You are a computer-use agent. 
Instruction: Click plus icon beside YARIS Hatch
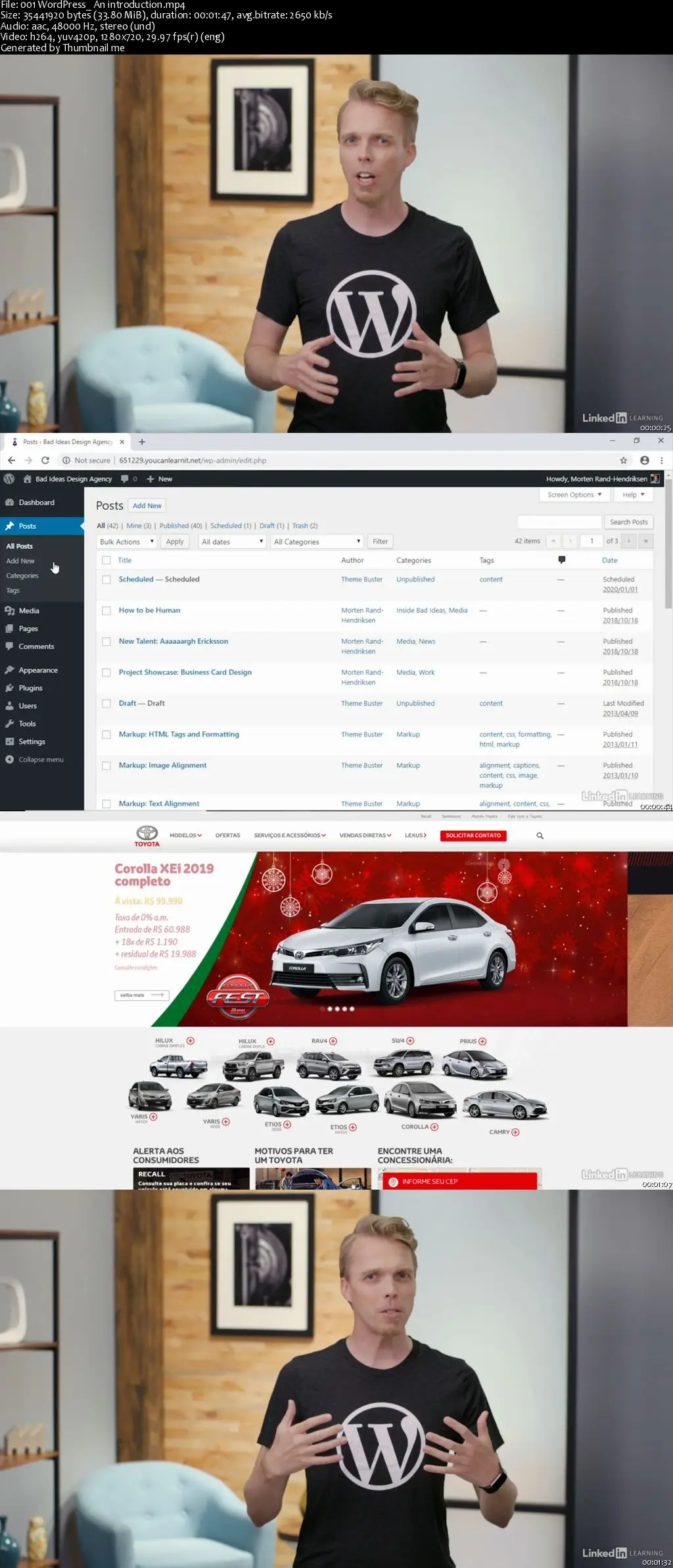[x=153, y=1117]
